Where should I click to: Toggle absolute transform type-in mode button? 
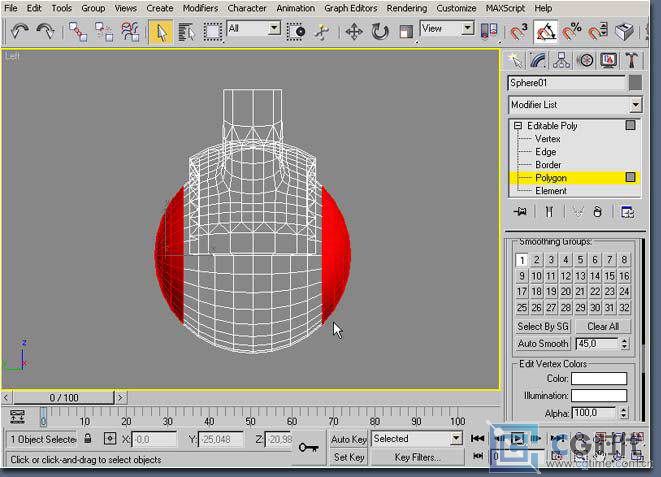110,439
